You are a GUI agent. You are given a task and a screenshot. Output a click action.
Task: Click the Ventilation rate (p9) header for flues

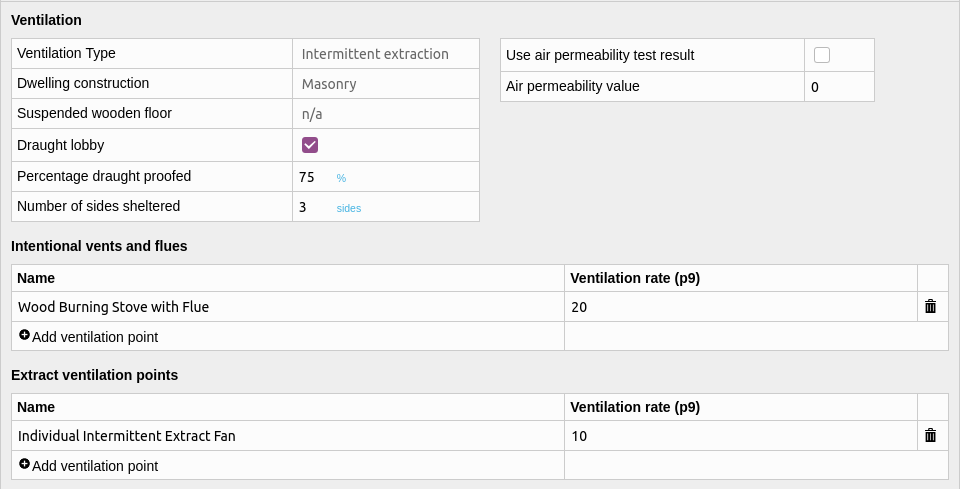coord(635,278)
